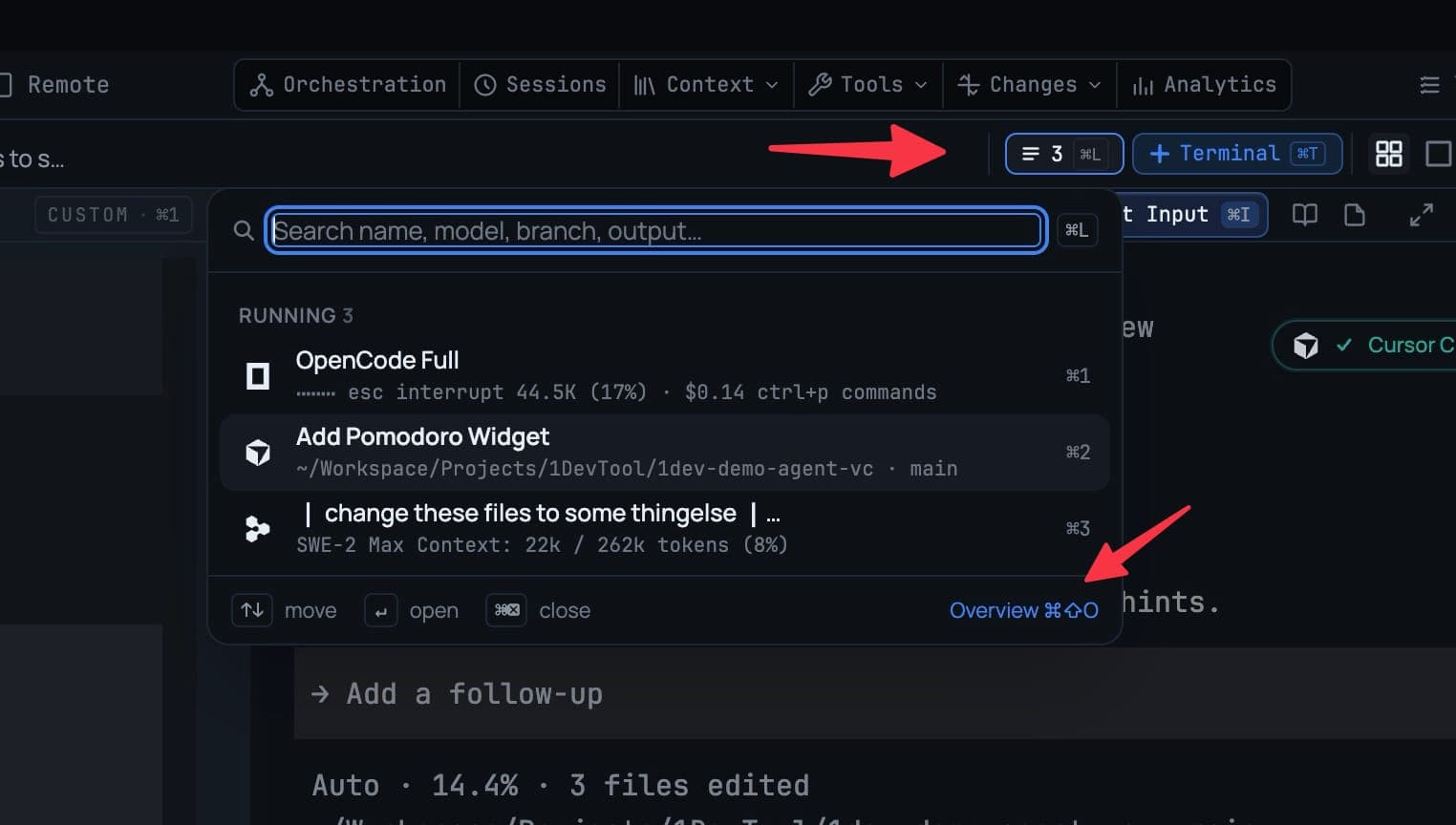1456x825 pixels.
Task: Click the Remote label
Action: point(68,85)
